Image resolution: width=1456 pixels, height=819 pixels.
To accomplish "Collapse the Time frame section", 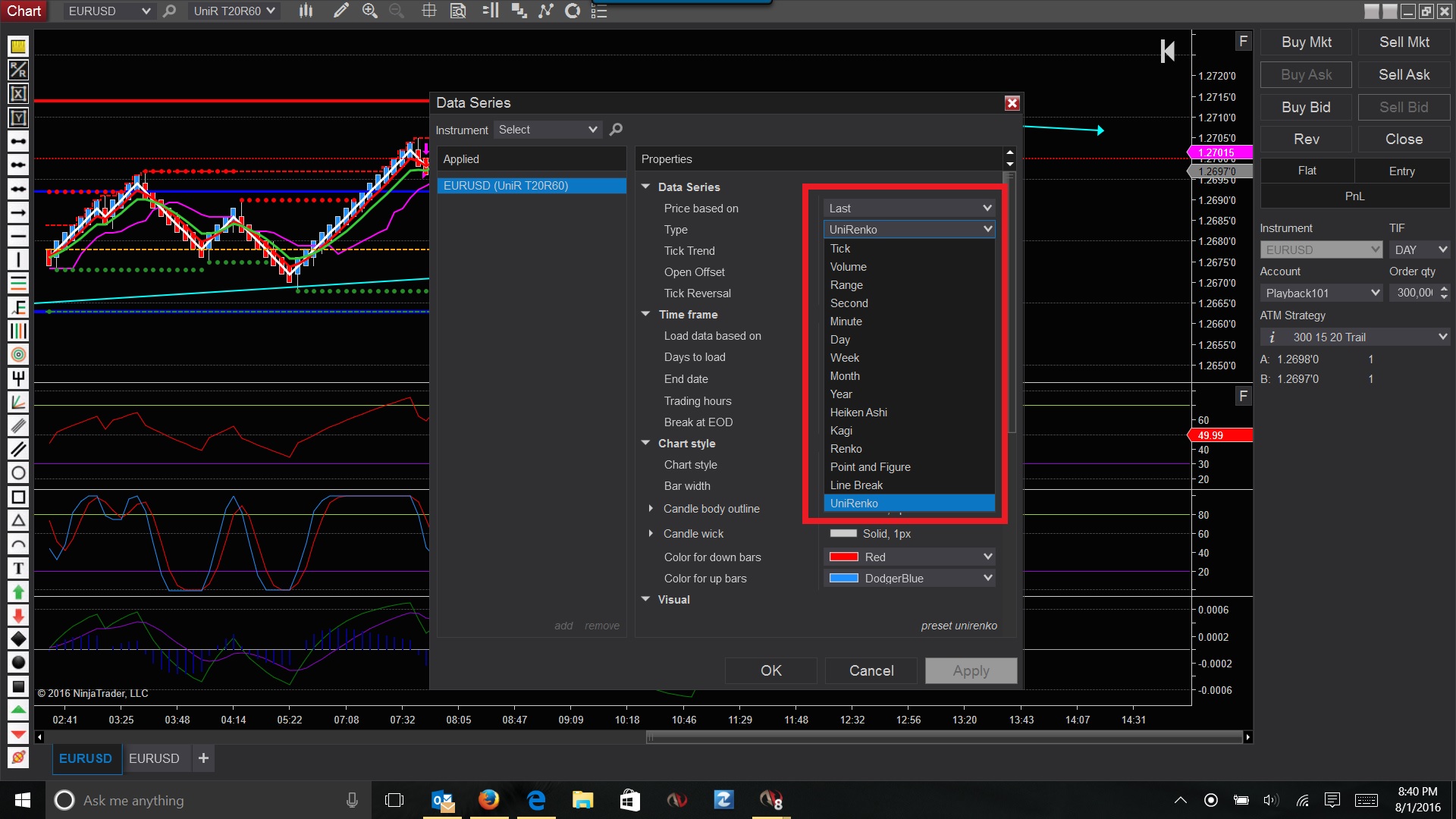I will tap(645, 314).
